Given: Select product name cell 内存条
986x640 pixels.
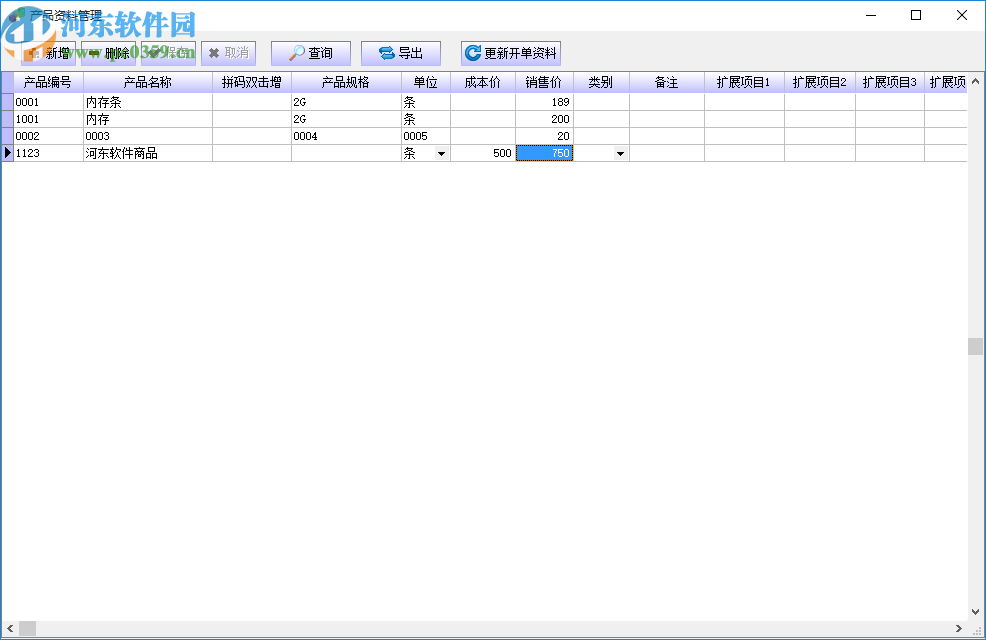Looking at the screenshot, I should click(x=148, y=102).
